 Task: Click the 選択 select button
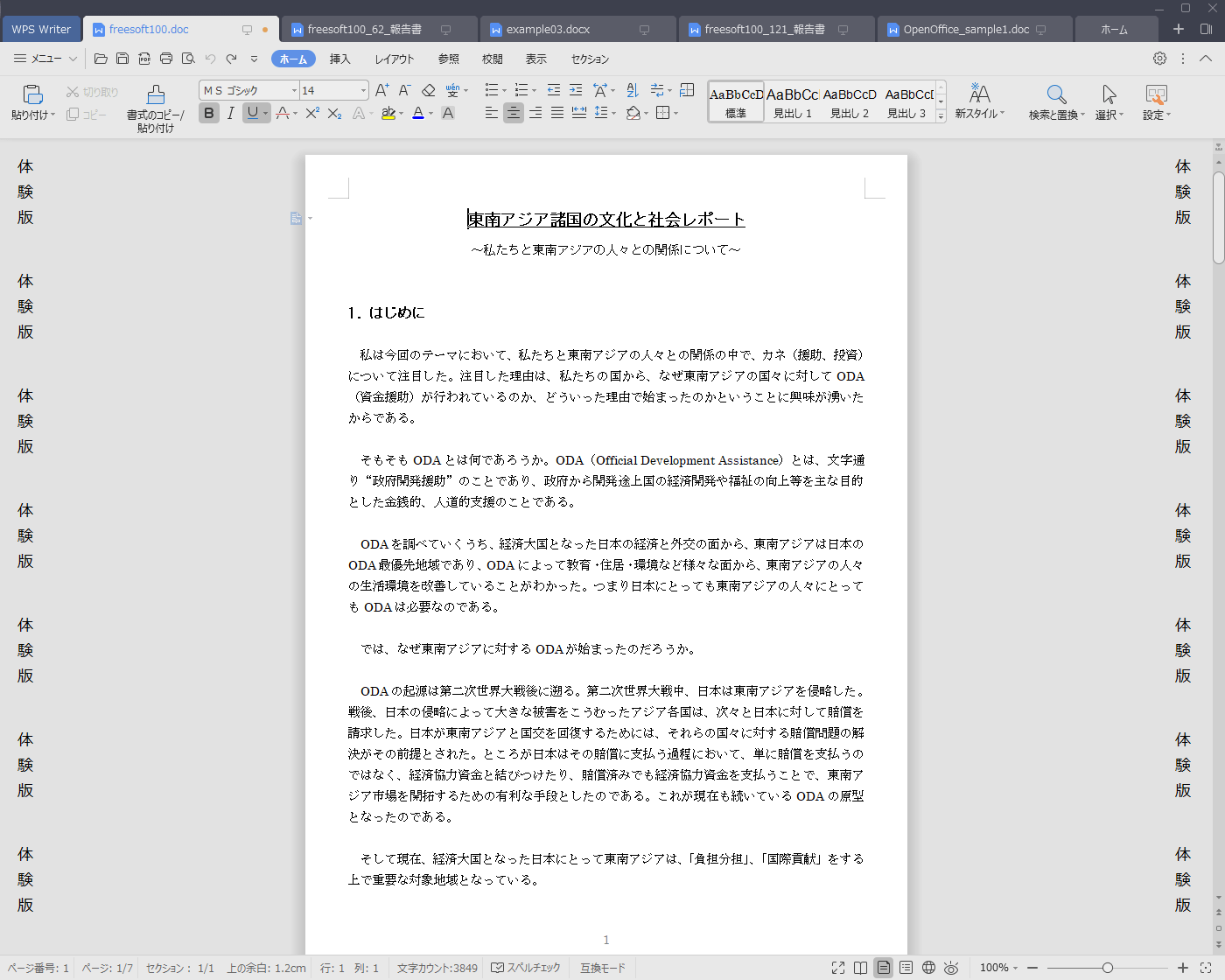click(1109, 102)
